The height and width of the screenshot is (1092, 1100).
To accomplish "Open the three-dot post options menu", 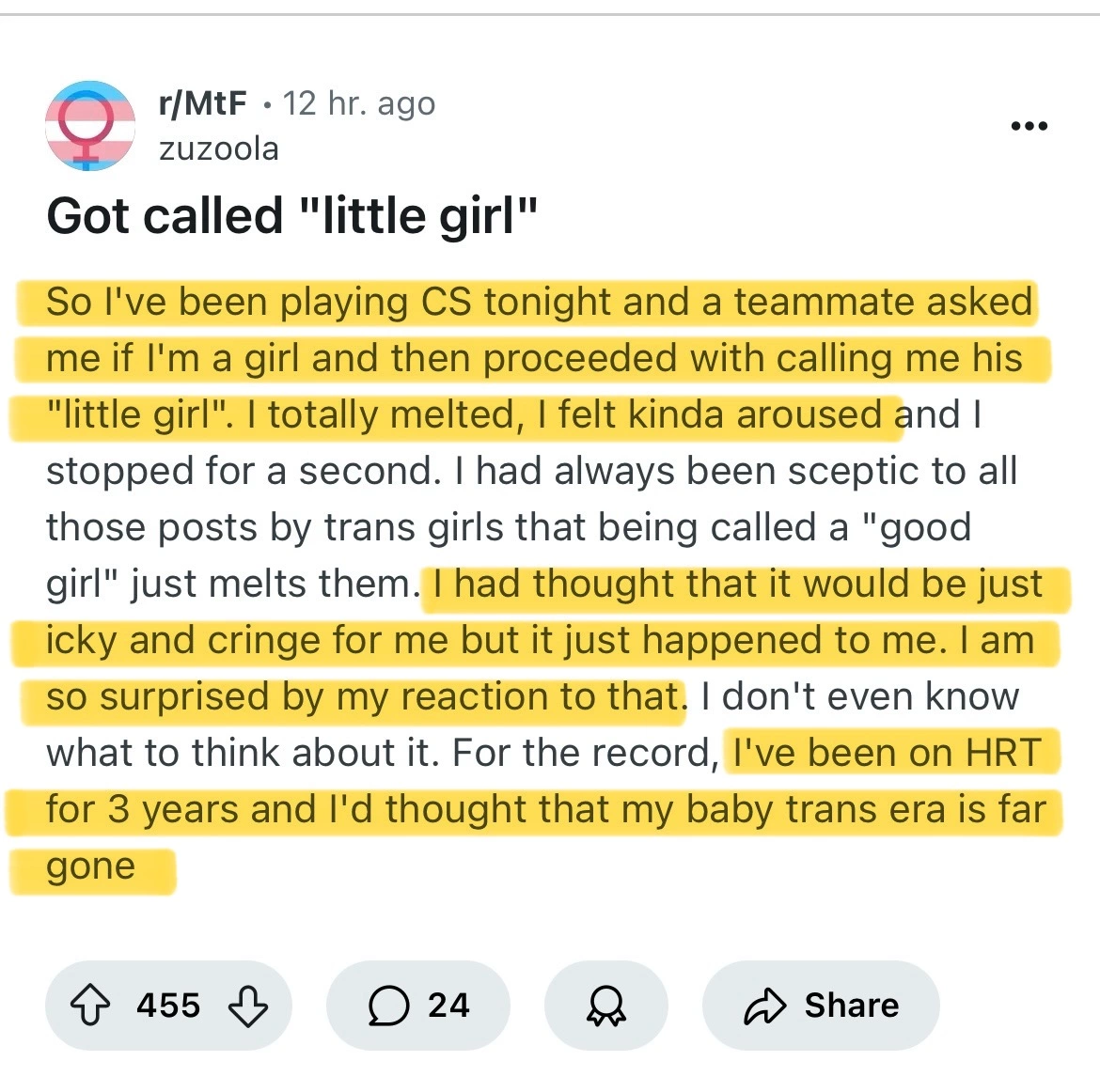I will coord(1029,126).
